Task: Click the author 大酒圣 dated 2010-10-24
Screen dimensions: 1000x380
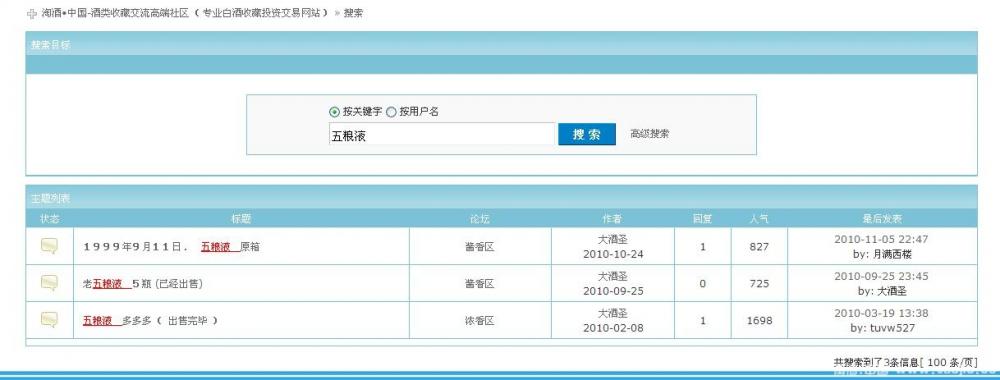Action: tap(613, 240)
